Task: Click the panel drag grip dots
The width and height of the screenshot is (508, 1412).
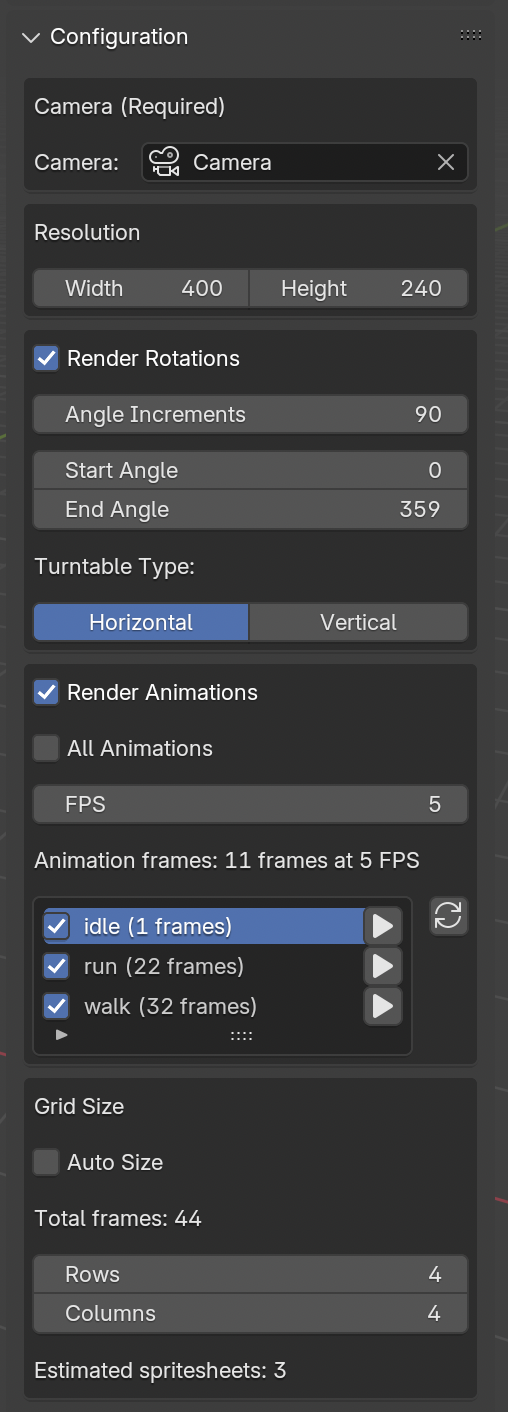Action: coord(471,35)
